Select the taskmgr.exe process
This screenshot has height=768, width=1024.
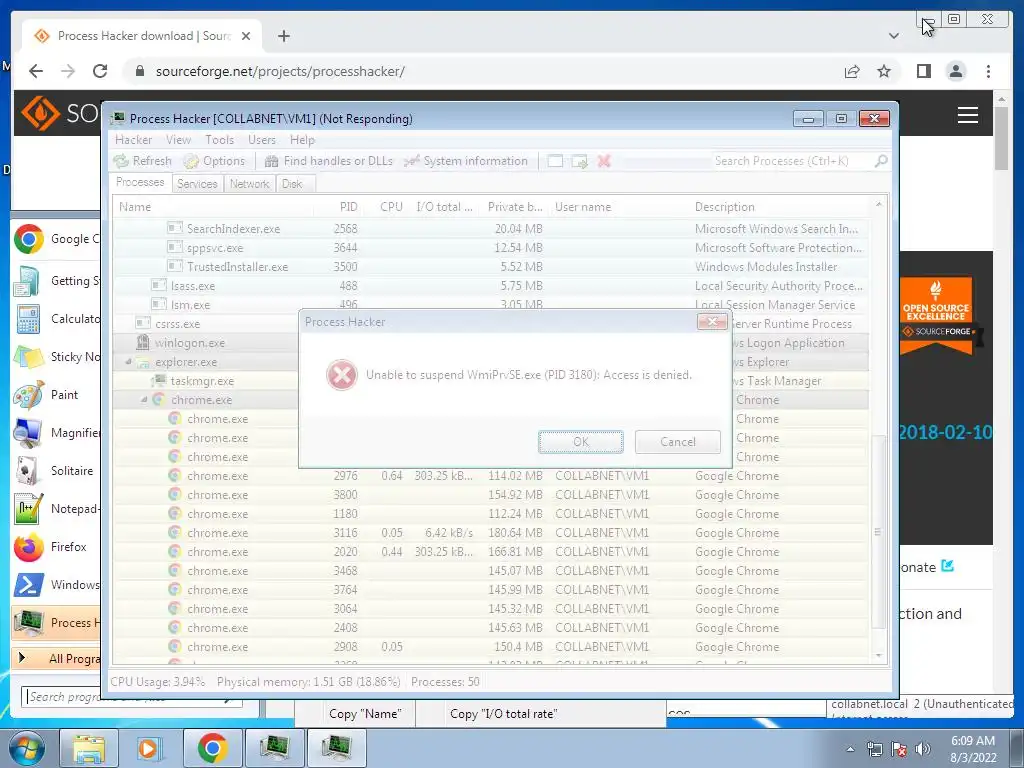(205, 381)
